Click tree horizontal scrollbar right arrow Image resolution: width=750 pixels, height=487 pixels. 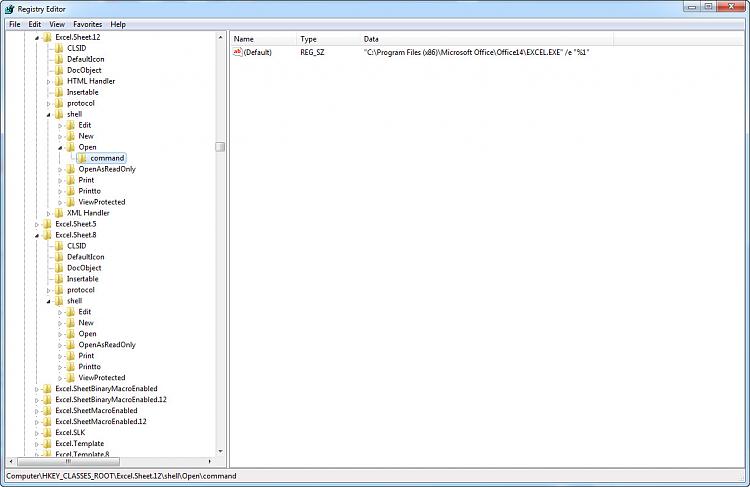[210, 462]
